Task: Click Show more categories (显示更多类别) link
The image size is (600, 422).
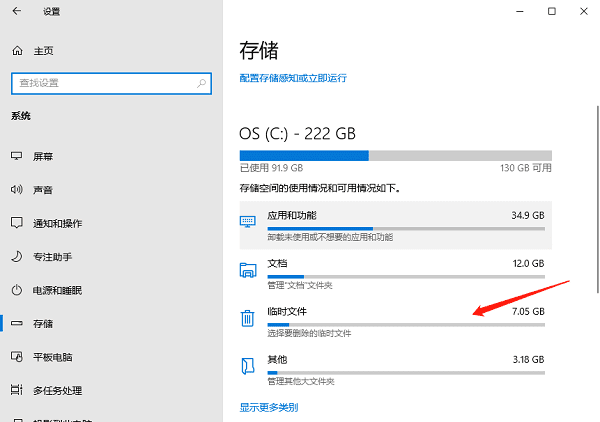Action: 268,407
